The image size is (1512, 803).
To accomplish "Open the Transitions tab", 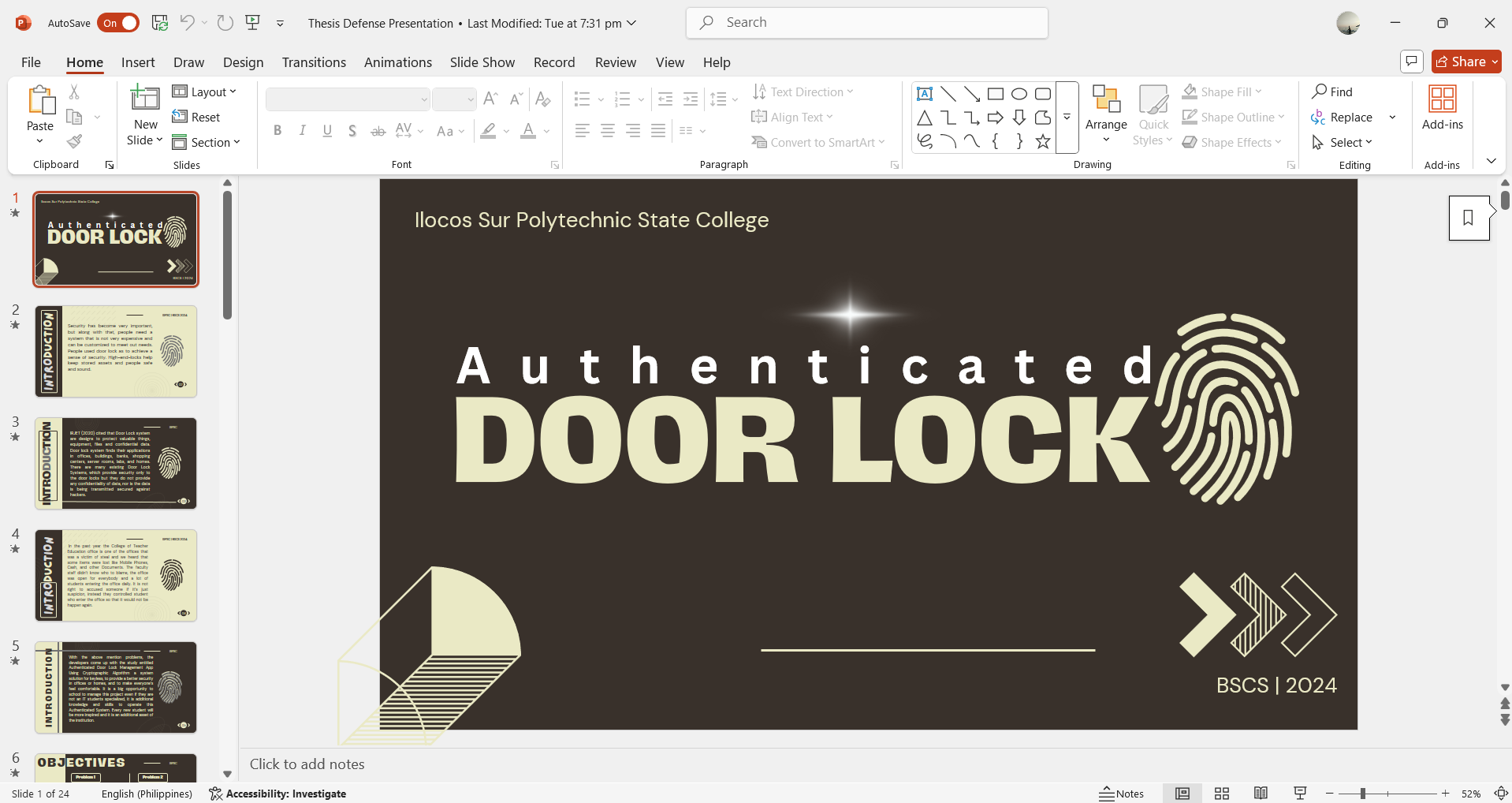I will (314, 62).
